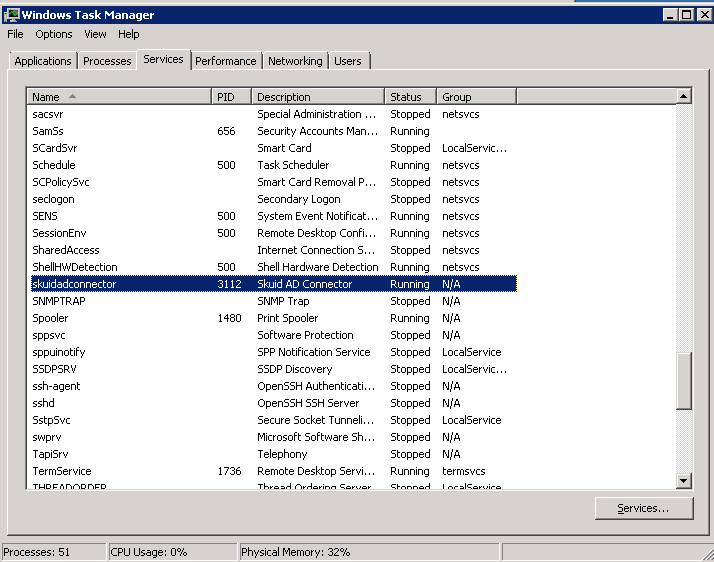This screenshot has width=714, height=562.
Task: Select the sppuinotify service row
Action: pos(274,352)
